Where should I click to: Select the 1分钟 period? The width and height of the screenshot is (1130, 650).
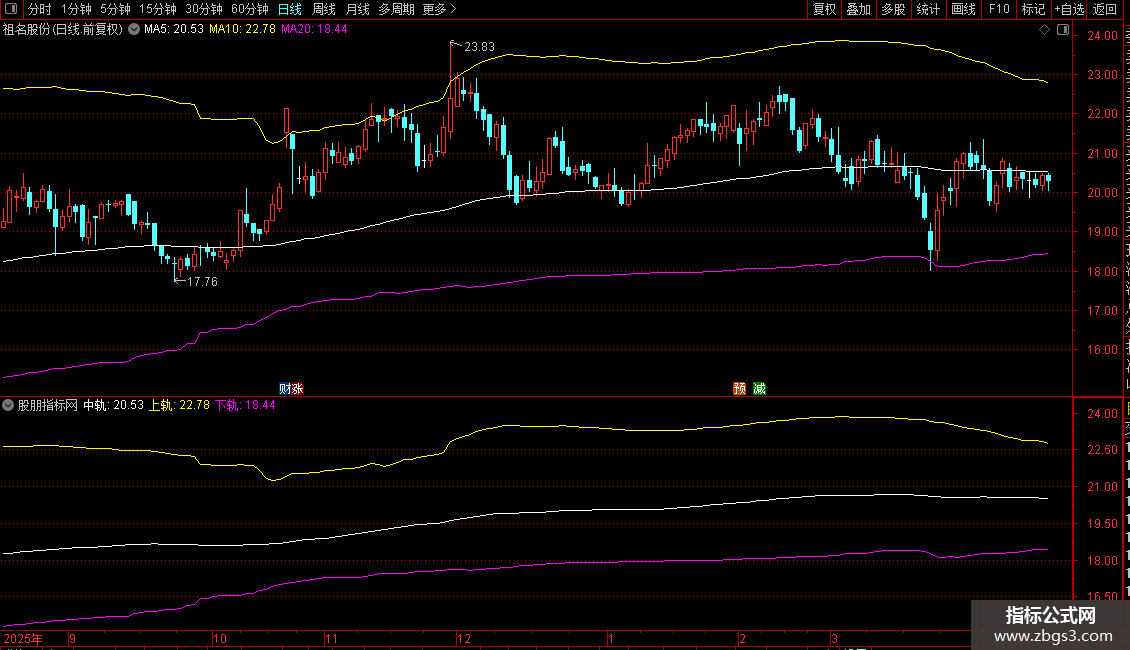click(76, 9)
